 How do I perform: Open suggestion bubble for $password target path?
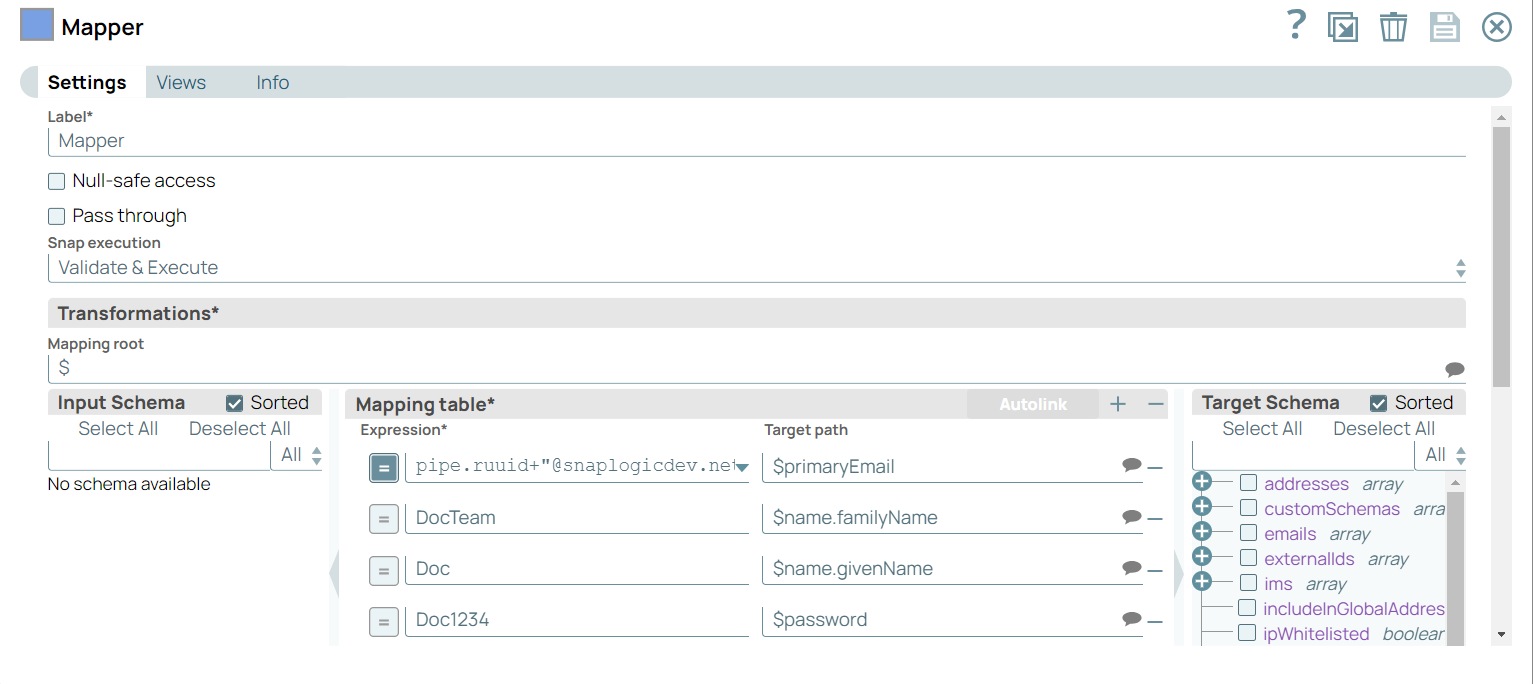click(x=1132, y=618)
